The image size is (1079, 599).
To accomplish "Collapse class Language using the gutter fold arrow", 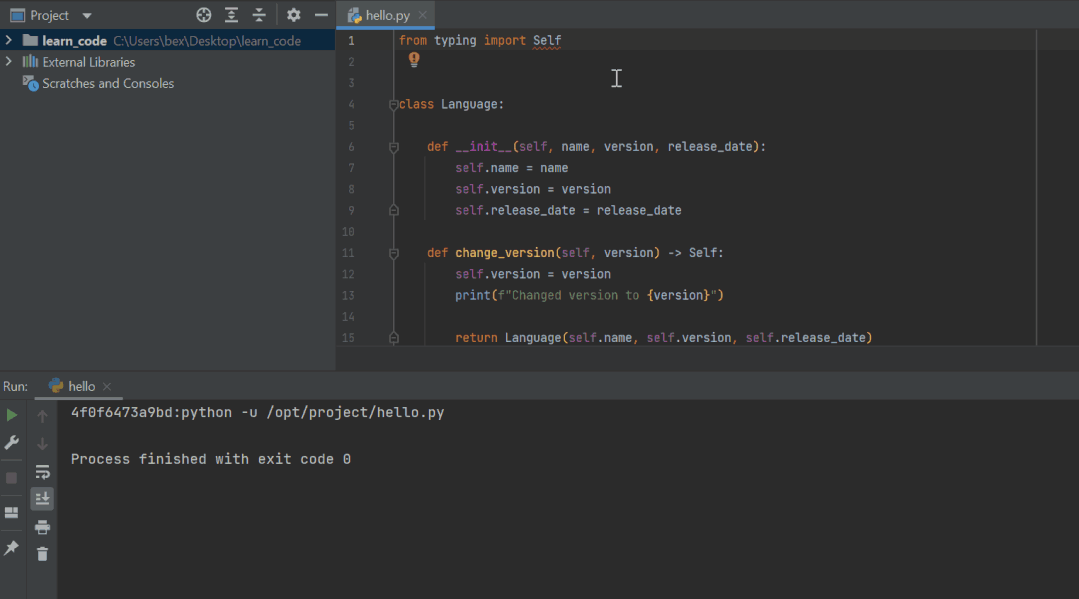I will click(x=393, y=103).
